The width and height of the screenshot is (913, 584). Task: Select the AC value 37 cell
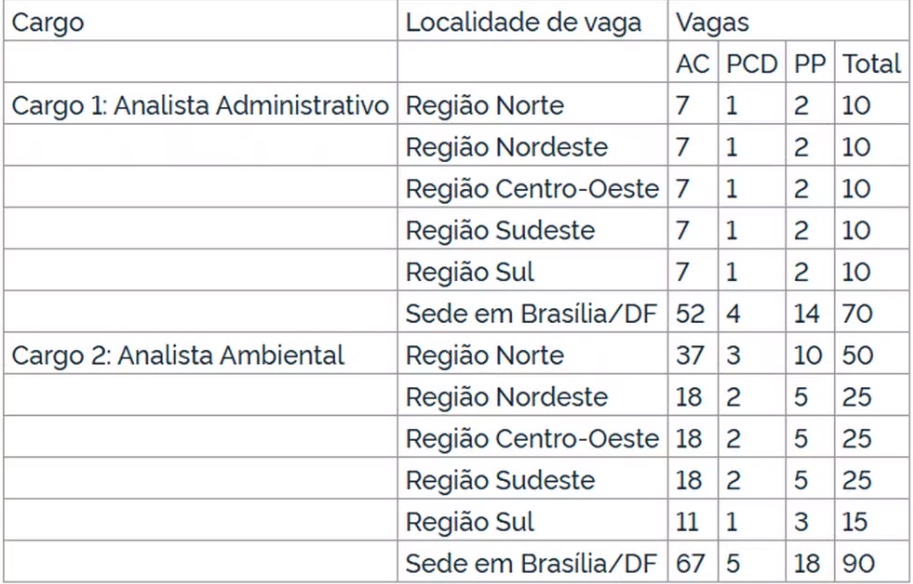click(x=689, y=355)
